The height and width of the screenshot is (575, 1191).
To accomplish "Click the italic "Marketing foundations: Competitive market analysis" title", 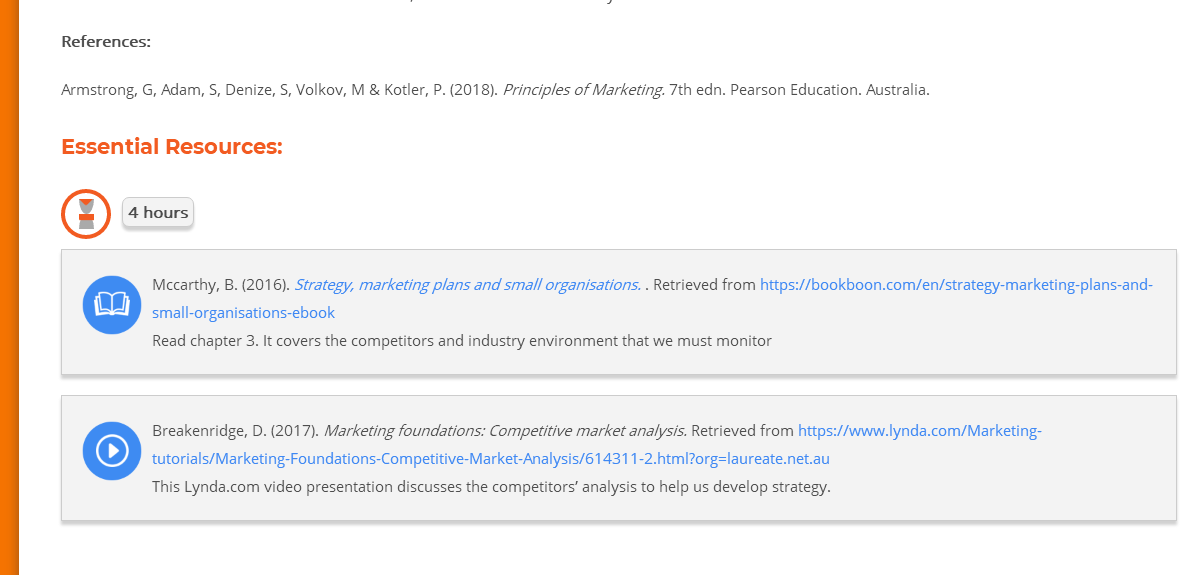I will click(505, 431).
